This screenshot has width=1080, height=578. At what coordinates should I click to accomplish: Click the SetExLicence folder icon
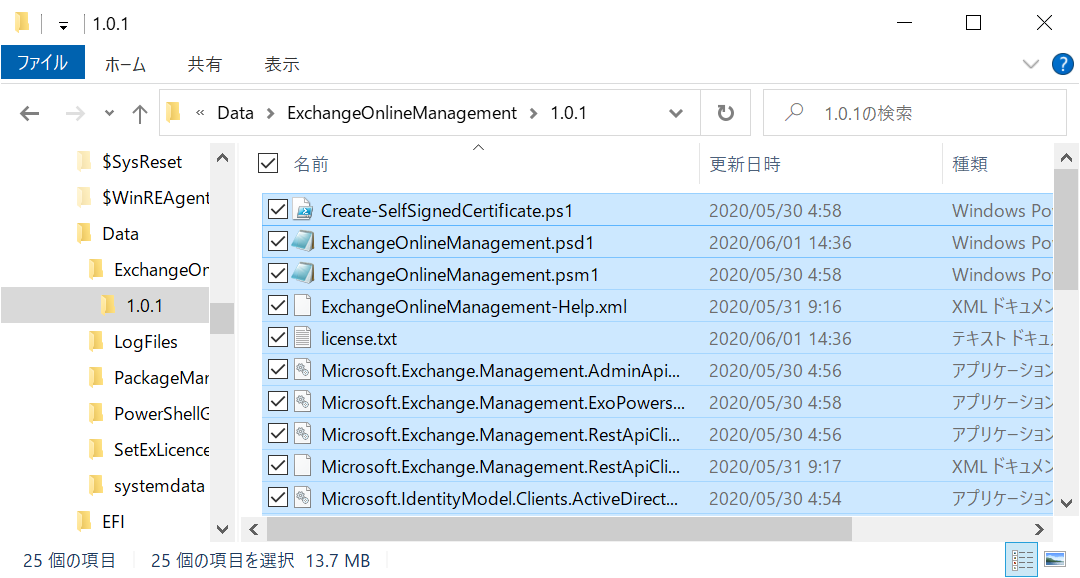point(96,449)
